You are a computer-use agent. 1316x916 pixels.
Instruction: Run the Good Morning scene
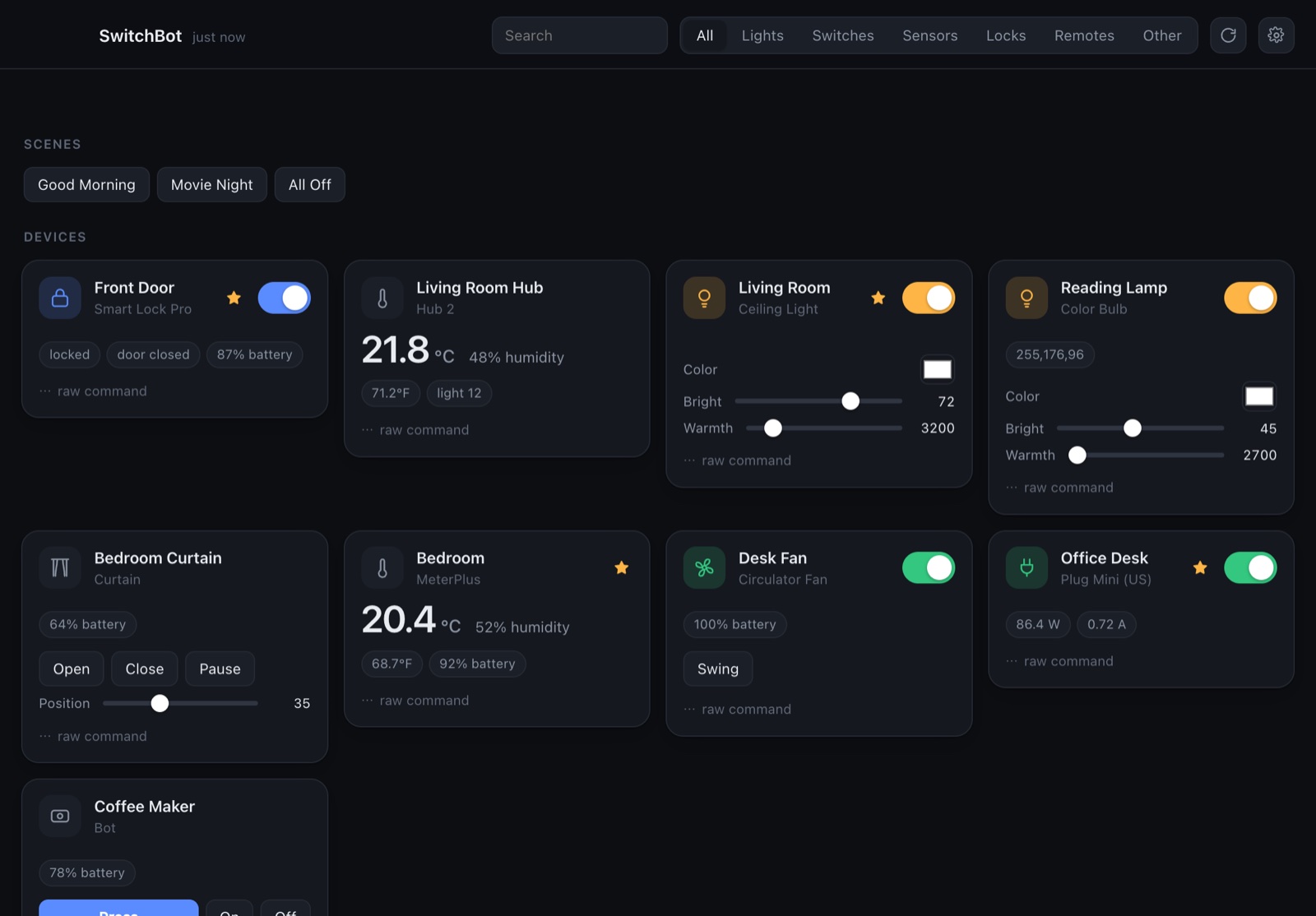pos(86,185)
